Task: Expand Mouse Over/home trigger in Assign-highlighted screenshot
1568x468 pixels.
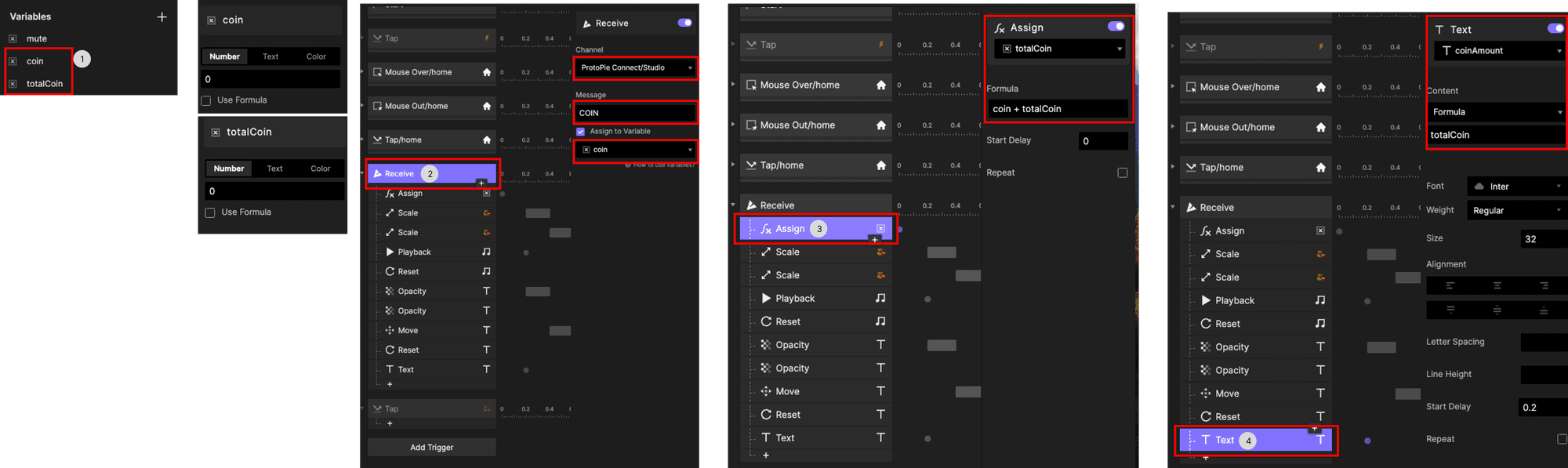Action: [733, 84]
